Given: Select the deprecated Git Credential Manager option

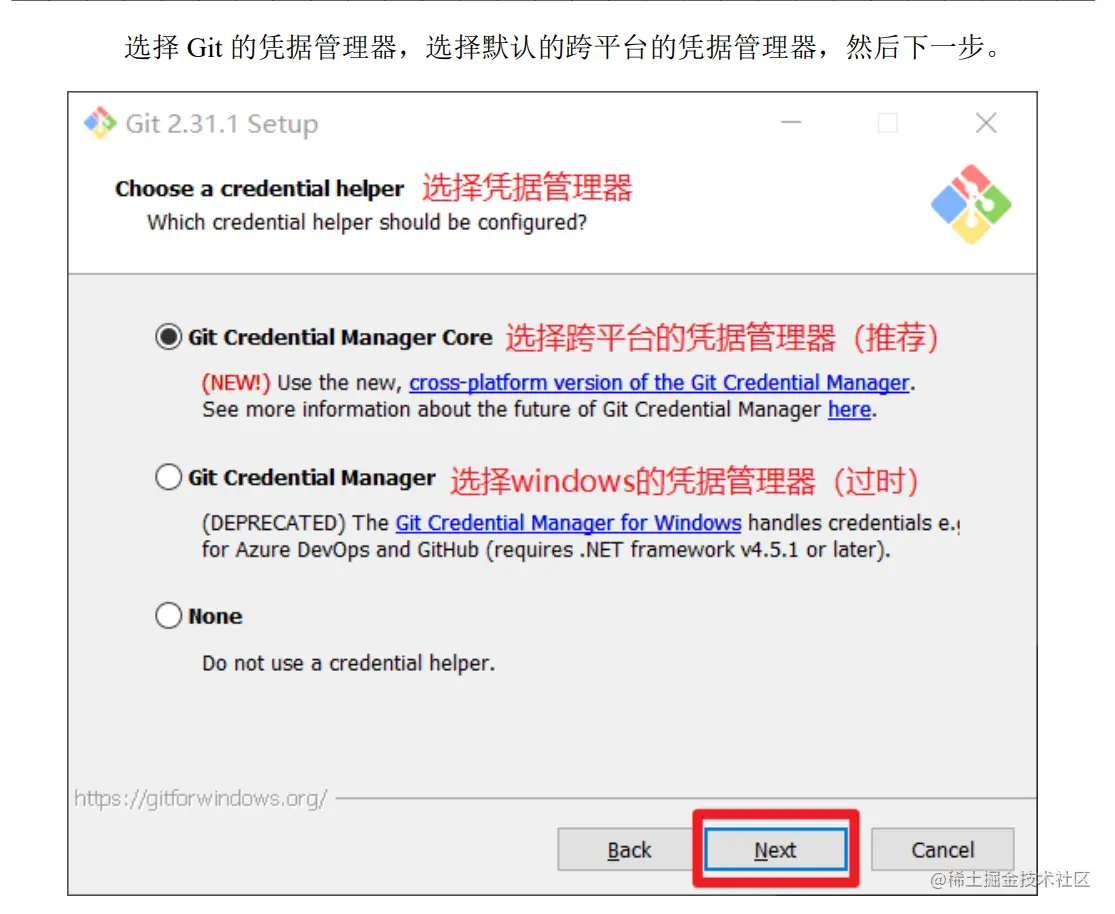Looking at the screenshot, I should pos(169,477).
